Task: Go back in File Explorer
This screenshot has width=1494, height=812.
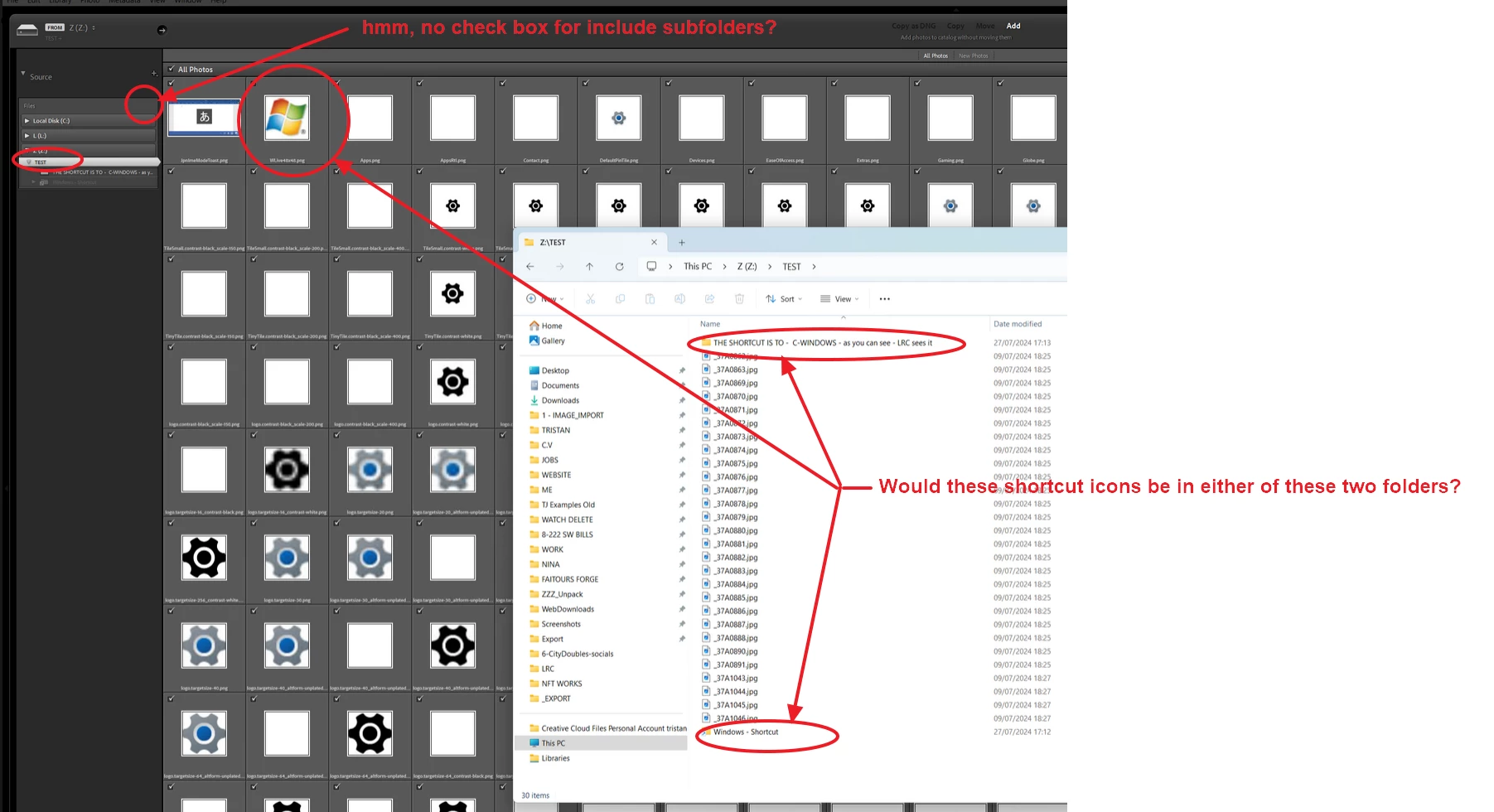Action: (530, 267)
